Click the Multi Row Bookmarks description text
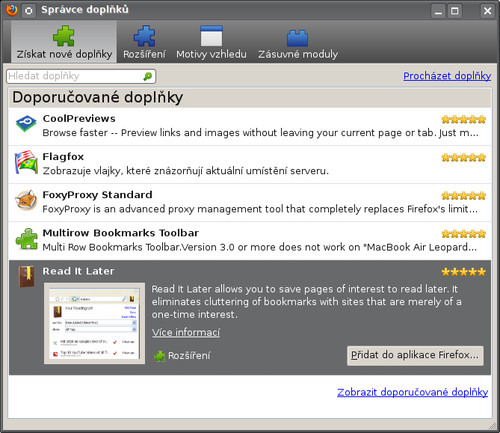500x433 pixels. (x=260, y=247)
